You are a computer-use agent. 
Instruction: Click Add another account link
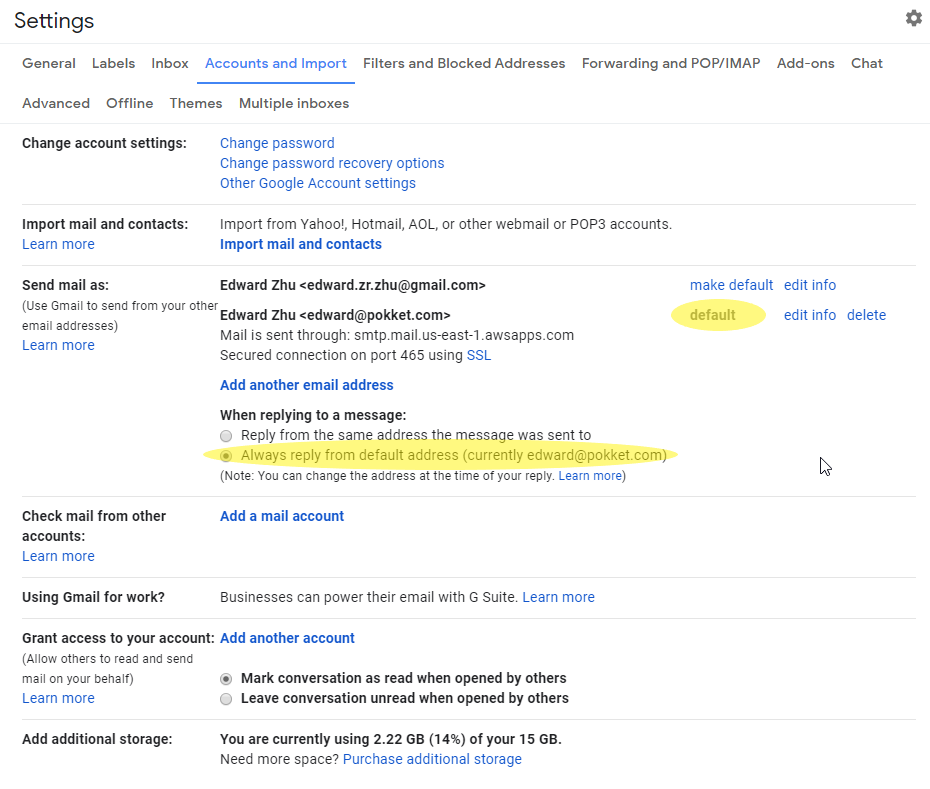click(x=287, y=638)
